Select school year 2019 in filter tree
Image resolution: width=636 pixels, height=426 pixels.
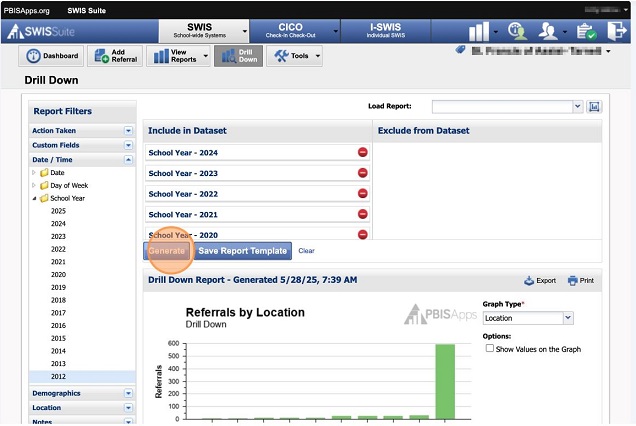point(58,287)
